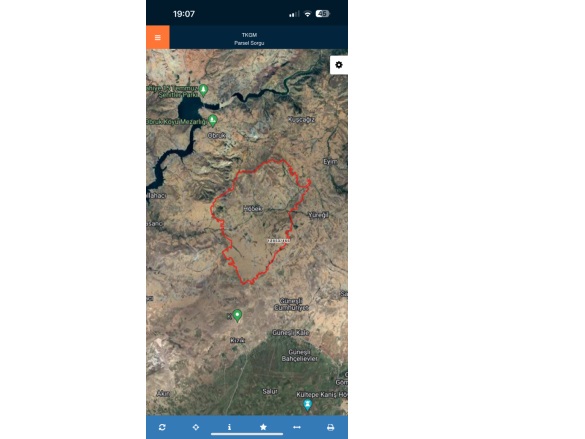Tap the Yüreğil place label
The image size is (585, 439).
pos(318,215)
